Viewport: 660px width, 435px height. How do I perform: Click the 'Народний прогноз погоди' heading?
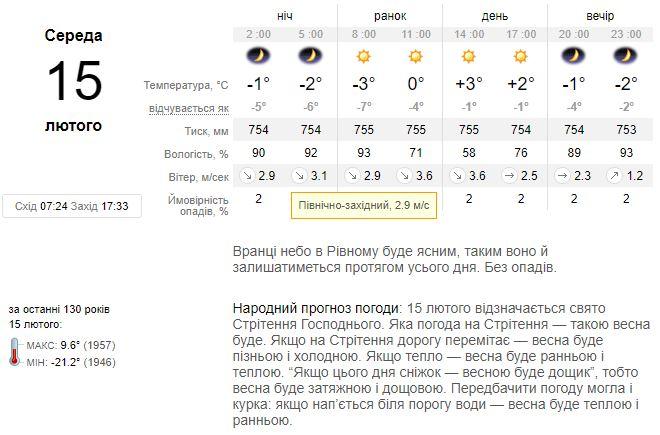(x=318, y=308)
